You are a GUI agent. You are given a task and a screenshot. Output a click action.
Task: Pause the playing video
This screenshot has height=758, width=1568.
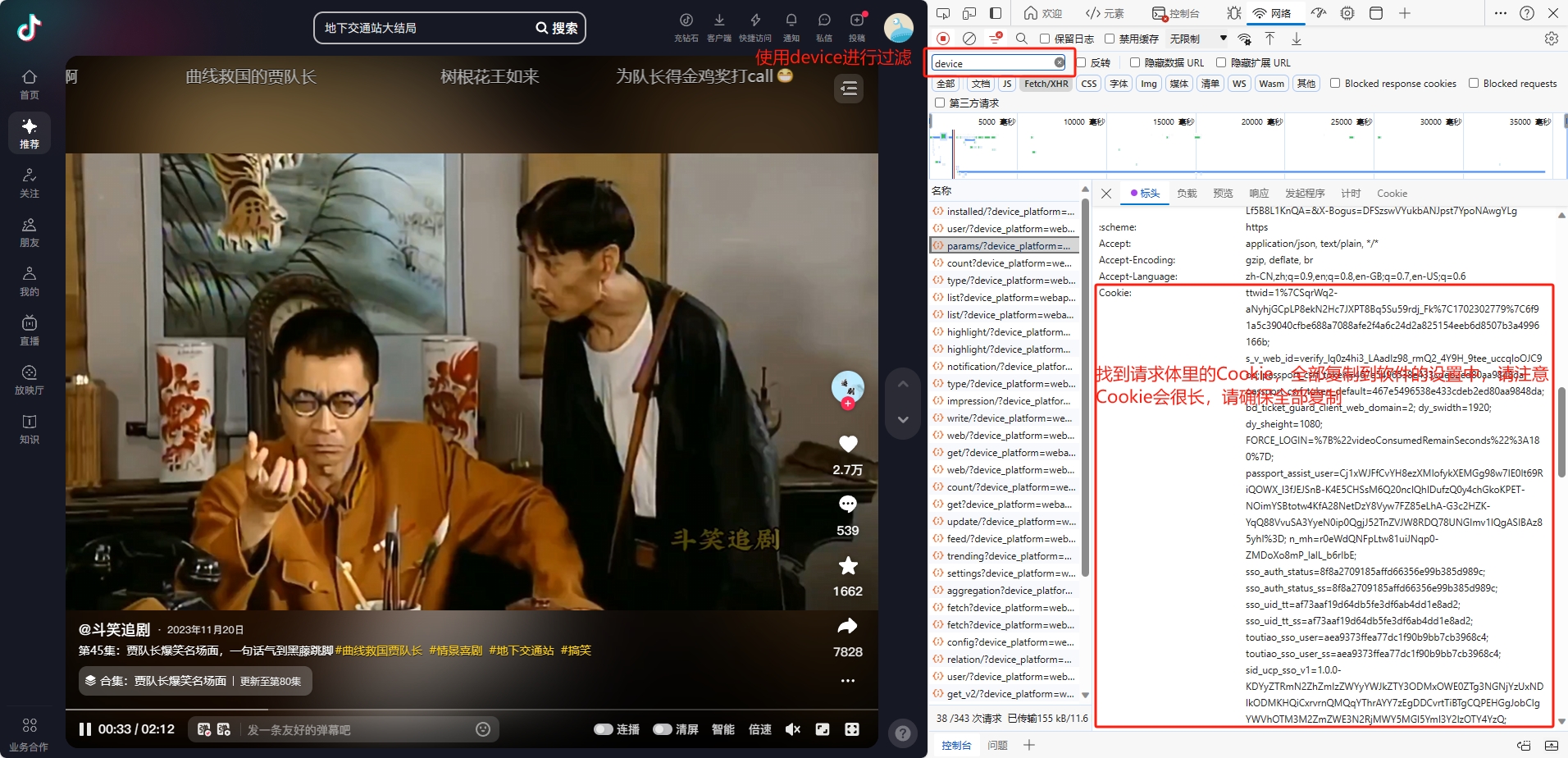tap(85, 729)
